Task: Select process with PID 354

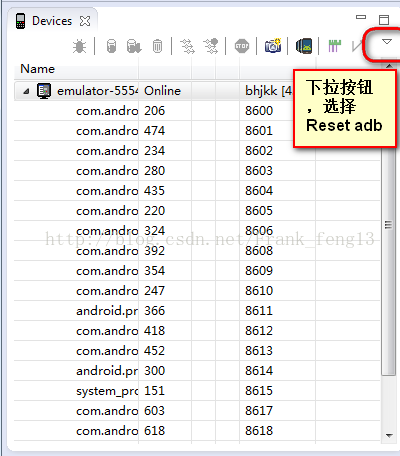Action: 197,271
